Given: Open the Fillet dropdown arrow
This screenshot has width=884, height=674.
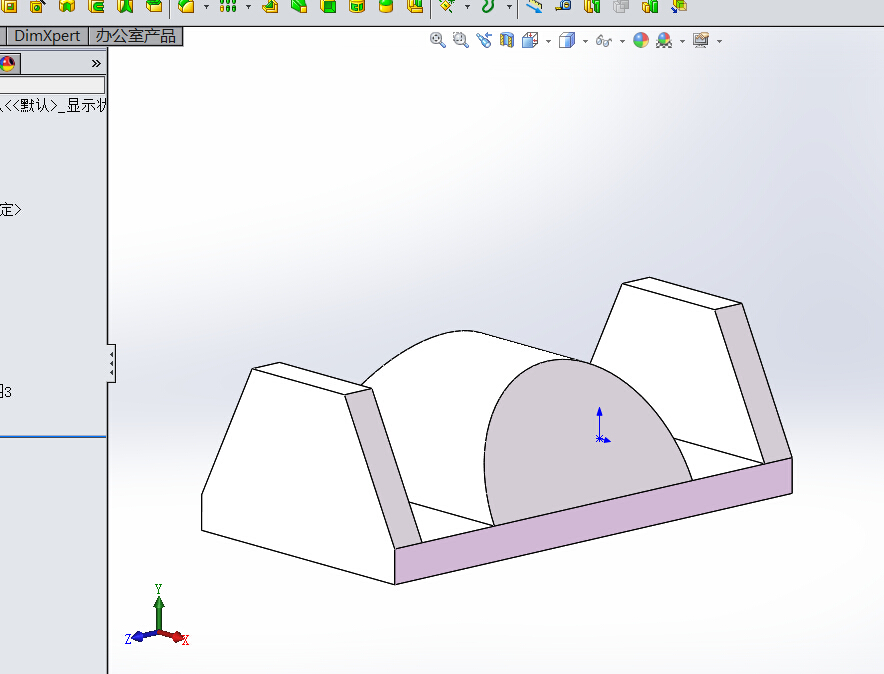Looking at the screenshot, I should 206,7.
